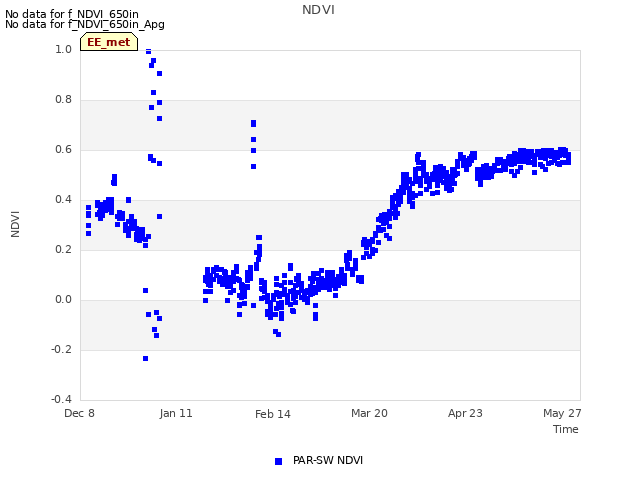
Task: Click the Time axis label
Action: point(566,429)
